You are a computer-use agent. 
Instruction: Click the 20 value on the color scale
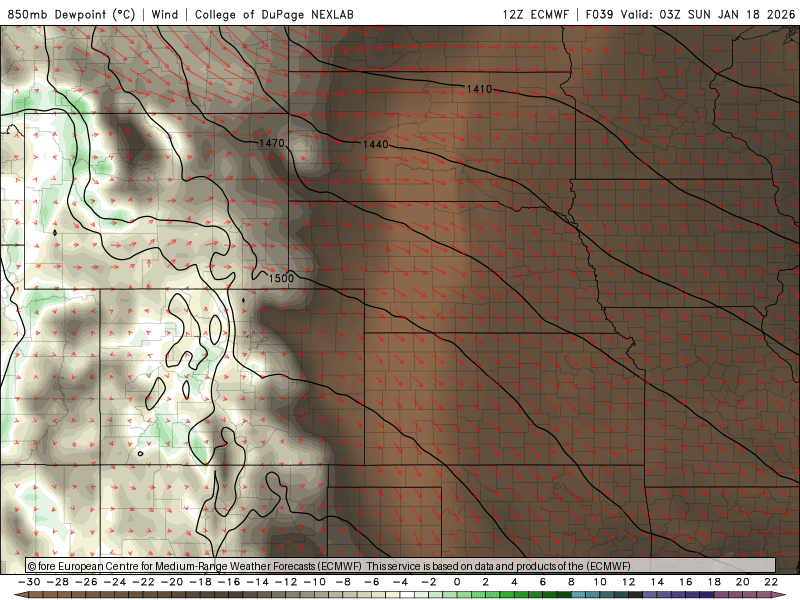(743, 582)
